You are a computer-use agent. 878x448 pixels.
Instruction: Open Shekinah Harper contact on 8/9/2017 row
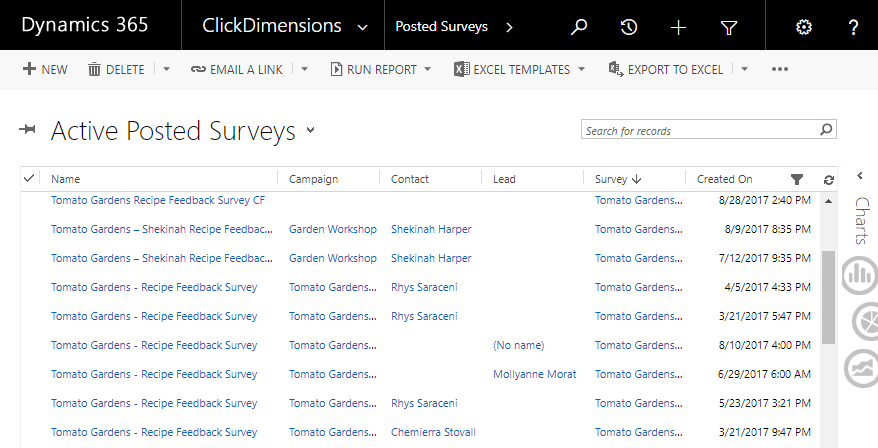pos(431,229)
